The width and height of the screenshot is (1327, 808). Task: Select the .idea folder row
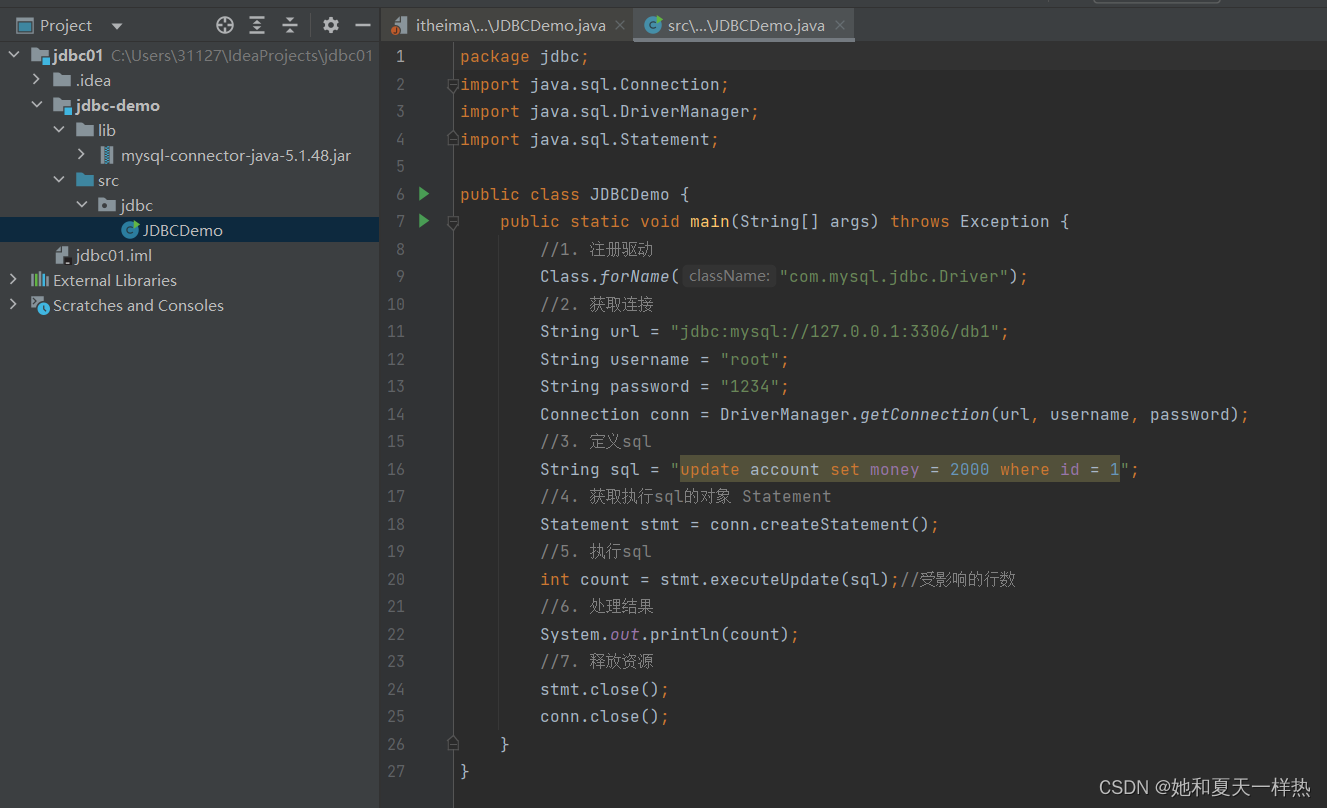[x=190, y=80]
